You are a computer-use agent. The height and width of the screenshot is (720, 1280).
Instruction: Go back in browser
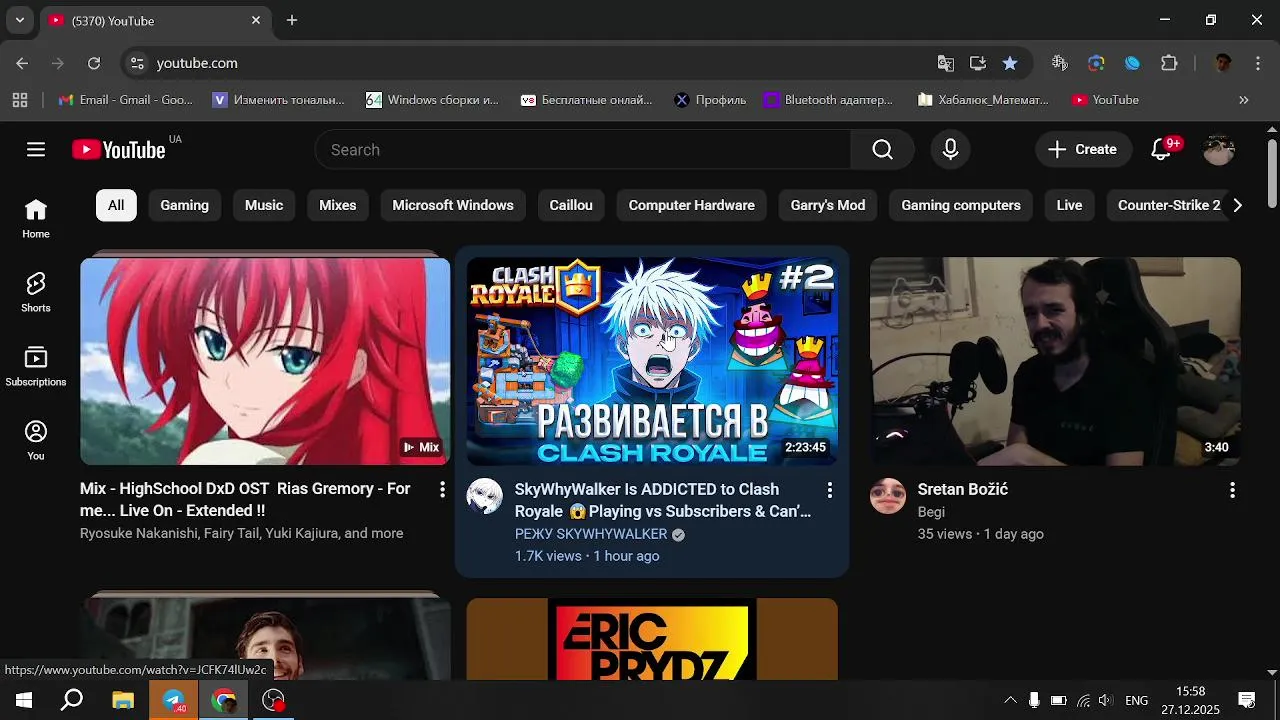pyautogui.click(x=22, y=63)
